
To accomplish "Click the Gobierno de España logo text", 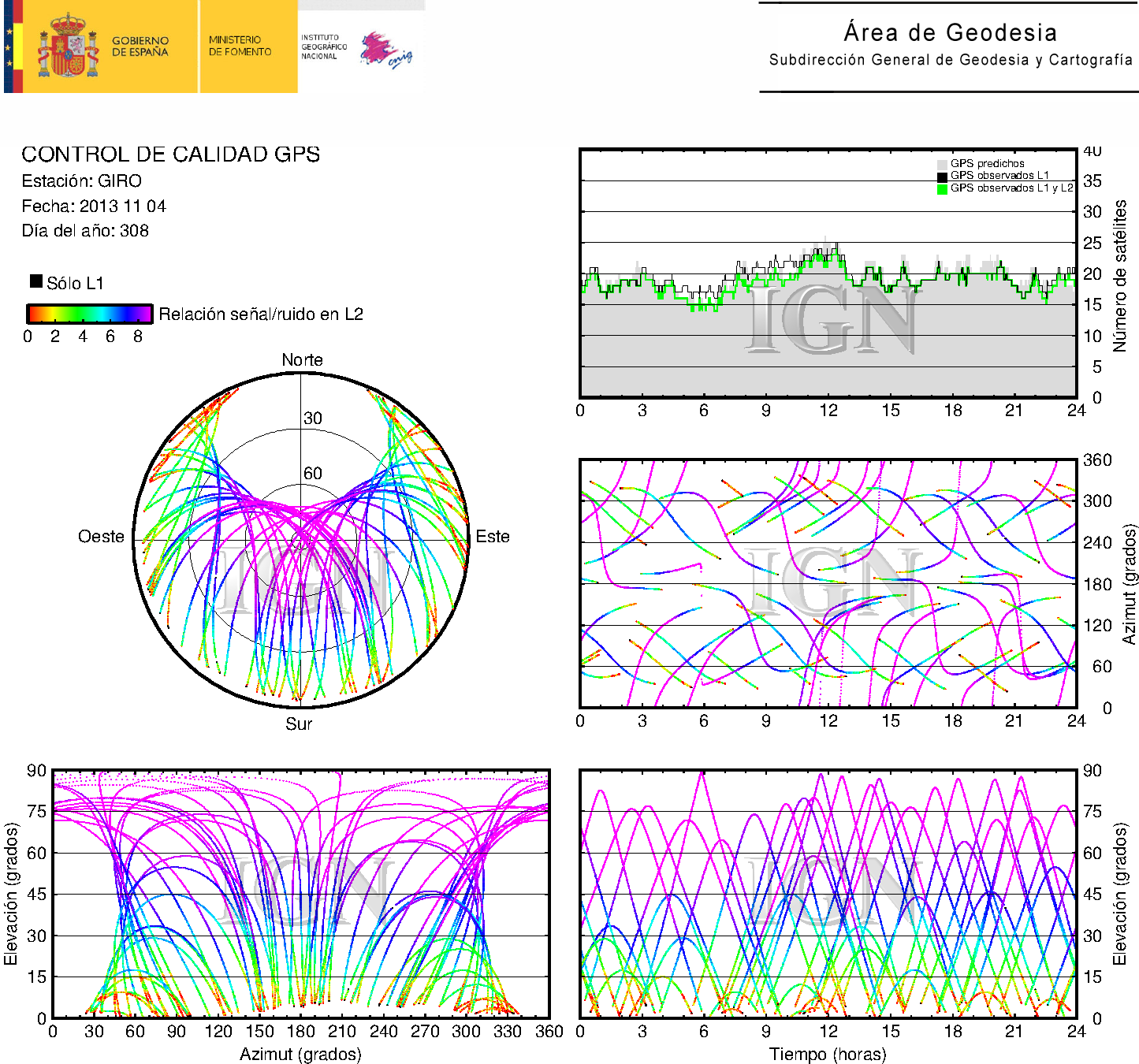I will [140, 47].
